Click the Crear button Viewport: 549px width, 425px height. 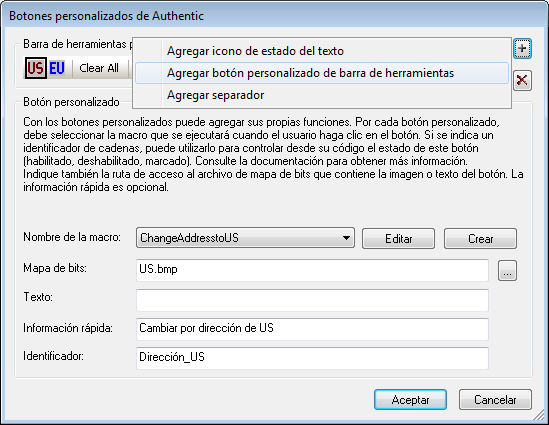480,239
